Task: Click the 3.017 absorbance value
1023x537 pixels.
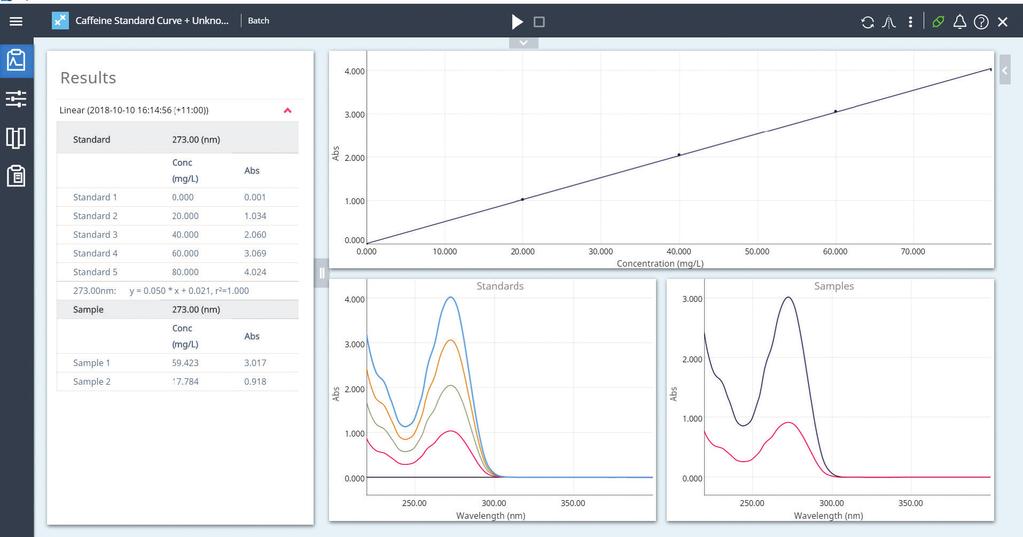Action: tap(255, 363)
